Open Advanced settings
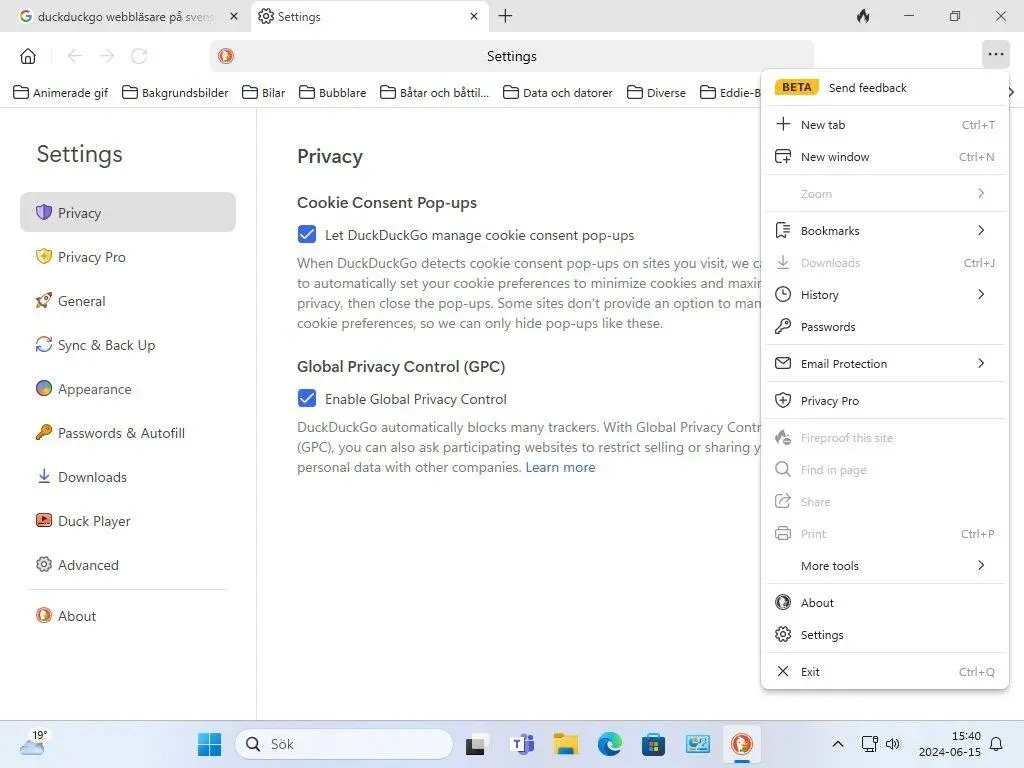 point(128,565)
